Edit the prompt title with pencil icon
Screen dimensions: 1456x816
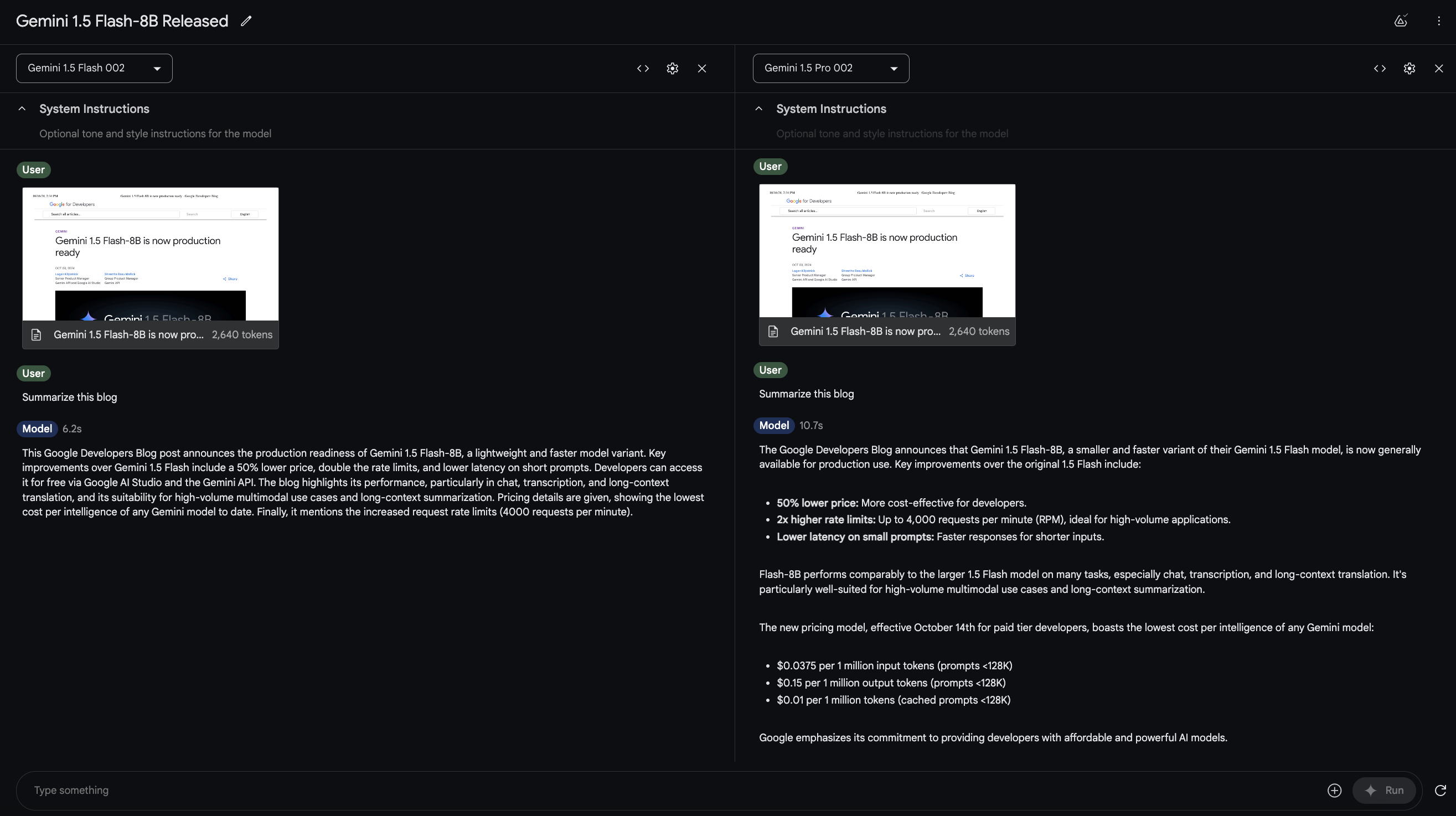click(246, 21)
